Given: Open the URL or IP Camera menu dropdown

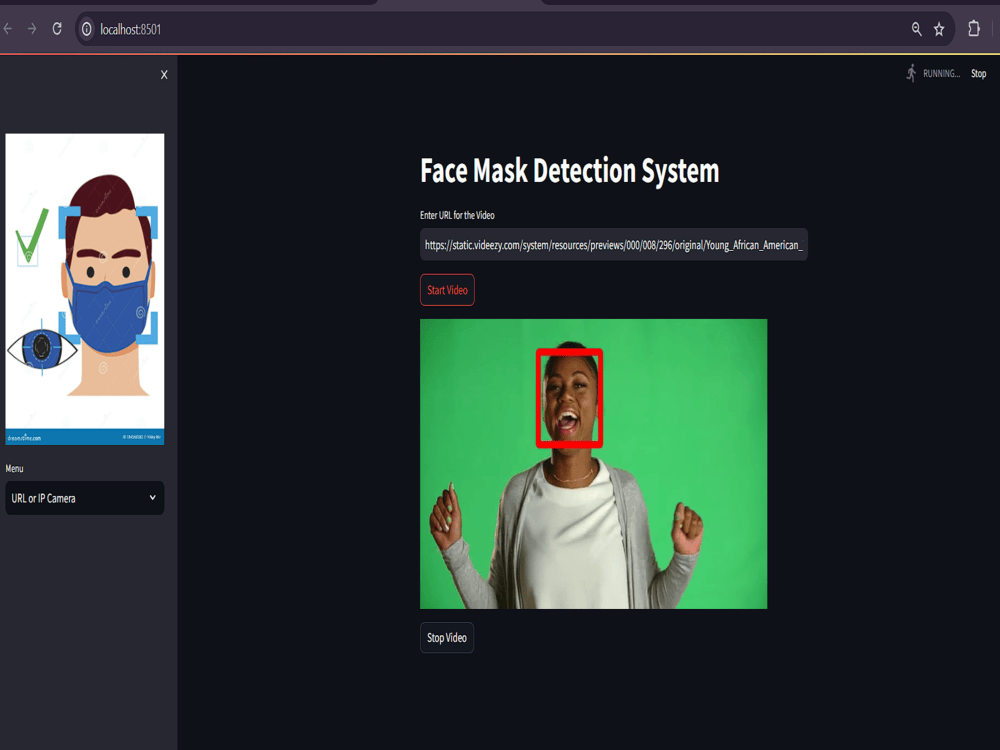Looking at the screenshot, I should click(x=85, y=498).
